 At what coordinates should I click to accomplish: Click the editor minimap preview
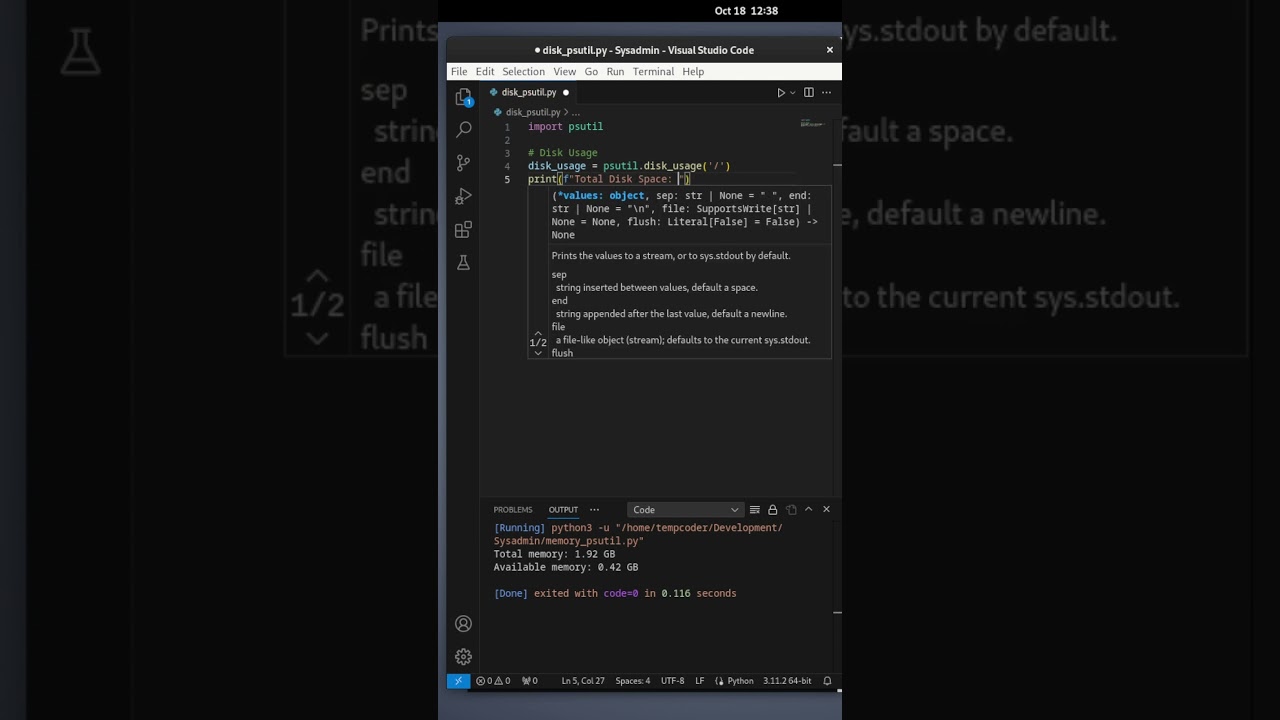tap(811, 124)
